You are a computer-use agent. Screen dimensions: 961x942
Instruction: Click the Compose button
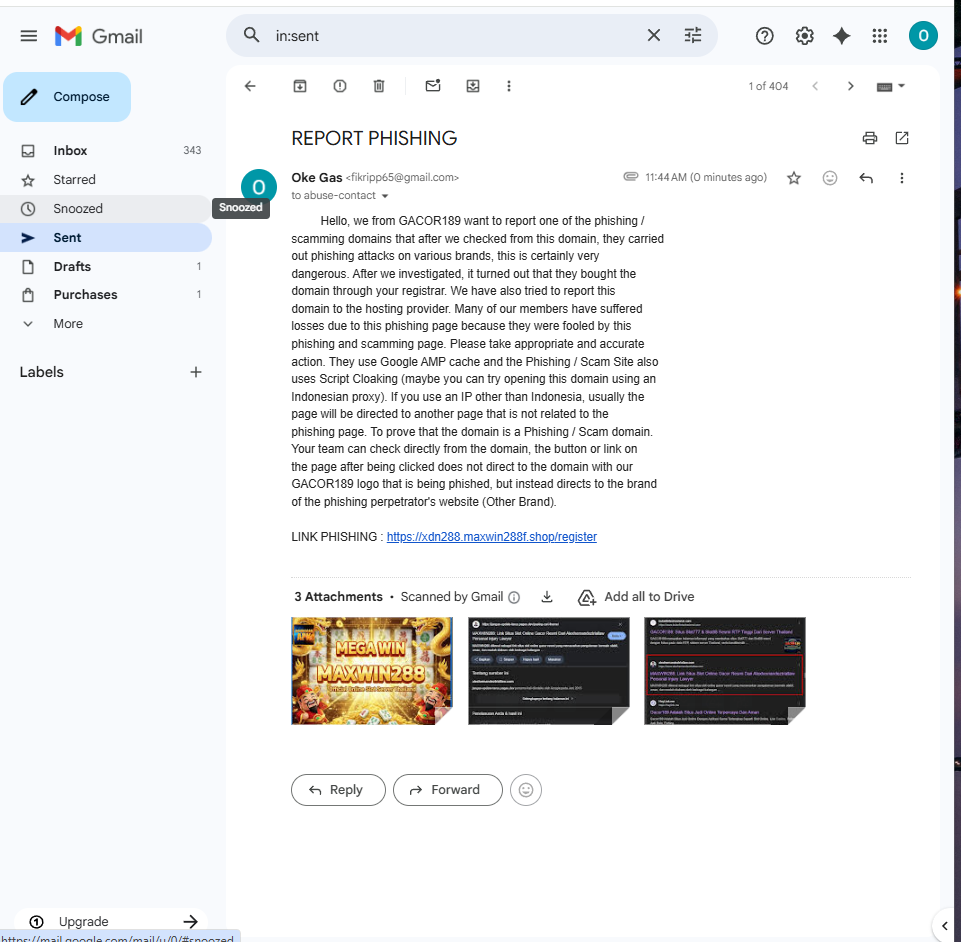pos(67,97)
